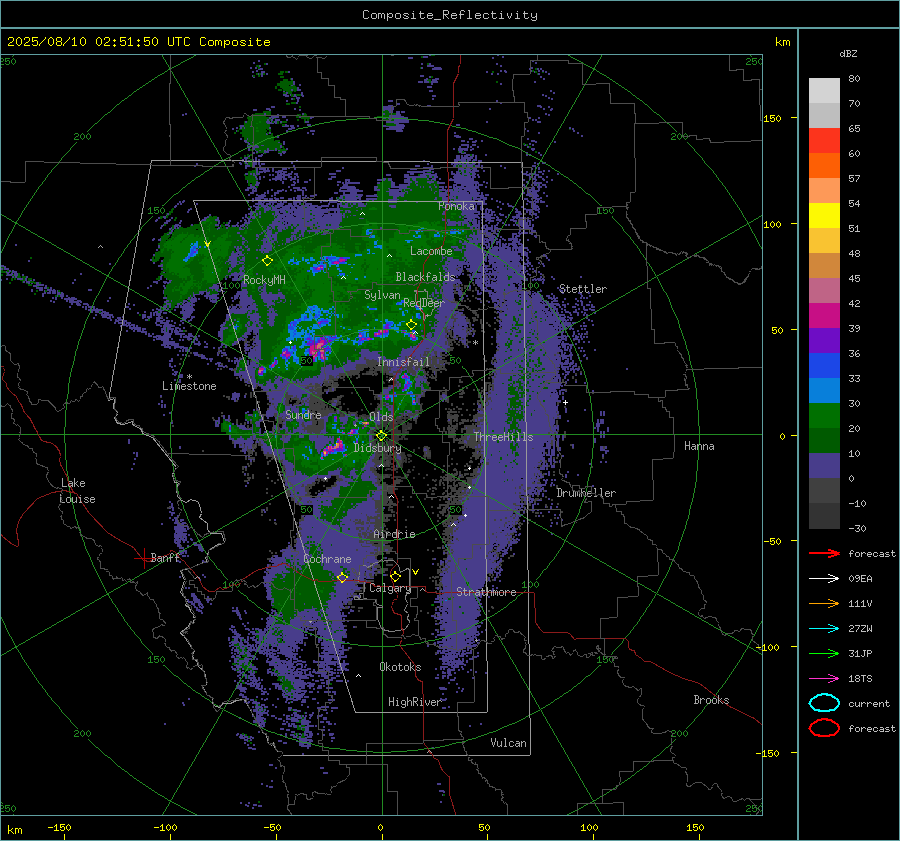Click the Strathmore map label
Screen dimensions: 900x841
[486, 592]
